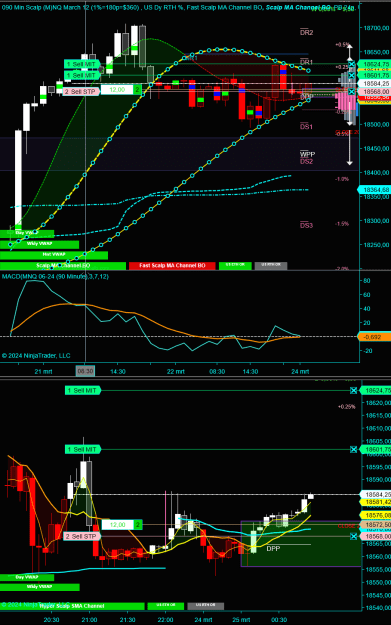
Task: Click the cyan 18364,68 price marker
Action: tap(374, 190)
